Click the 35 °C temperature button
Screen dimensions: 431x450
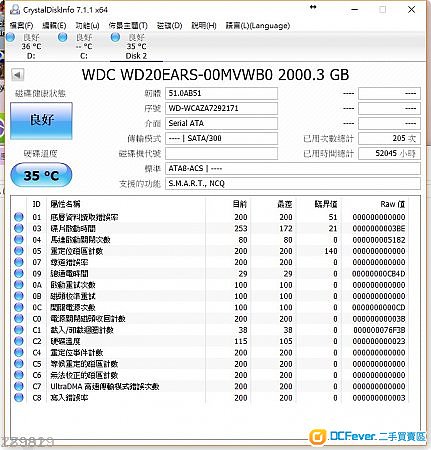pos(41,175)
